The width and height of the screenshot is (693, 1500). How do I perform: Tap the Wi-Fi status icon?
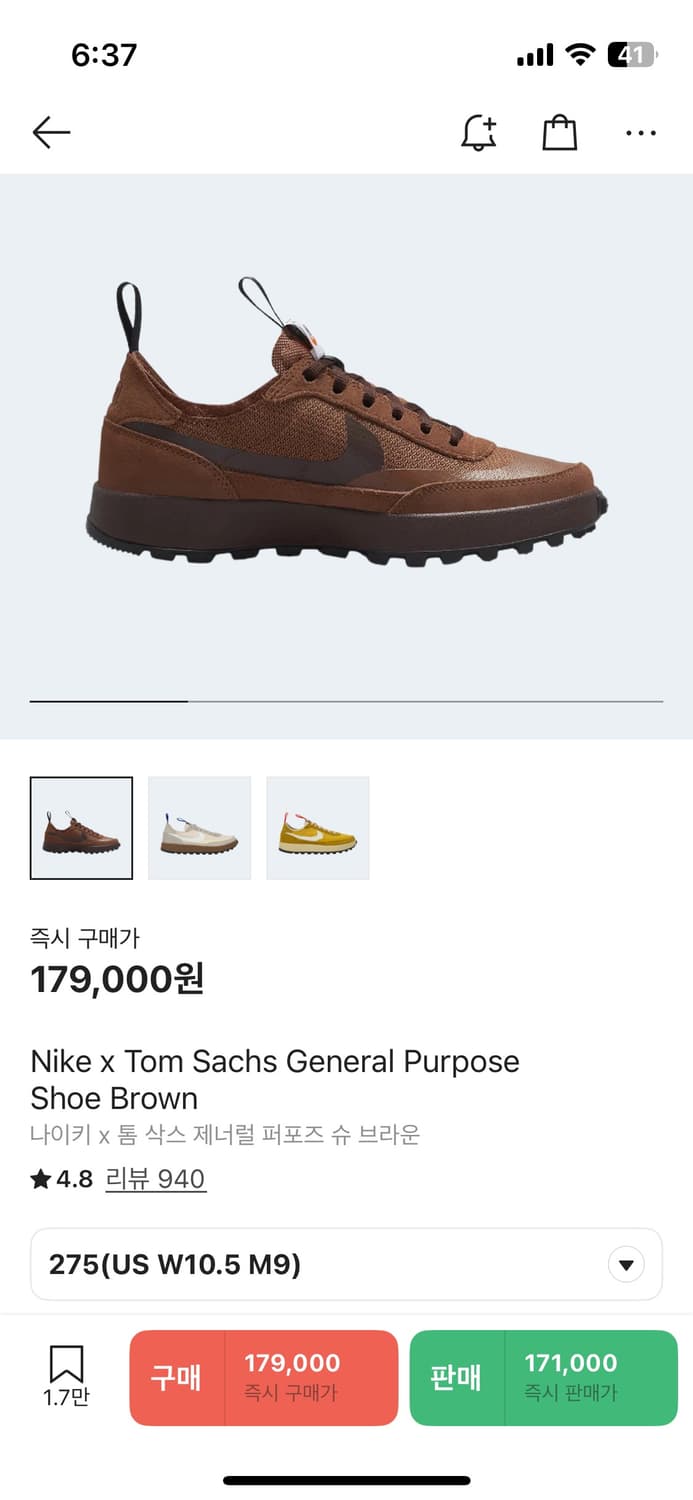pos(579,55)
